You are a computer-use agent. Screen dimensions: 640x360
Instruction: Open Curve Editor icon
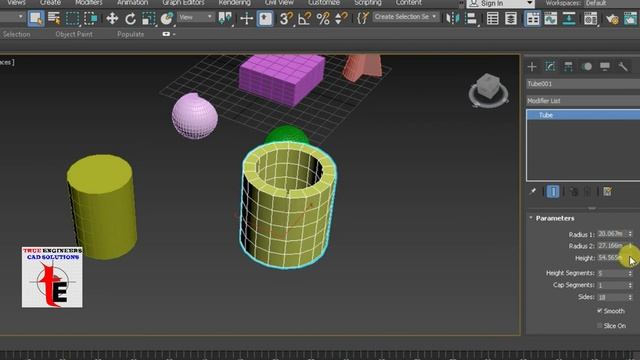551,18
